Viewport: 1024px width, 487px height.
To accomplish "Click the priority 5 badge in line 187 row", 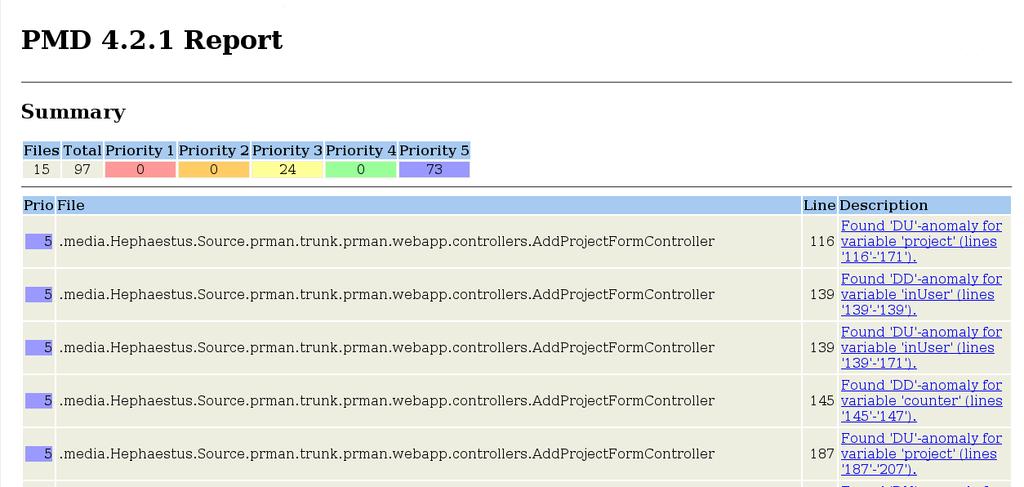I will pyautogui.click(x=39, y=454).
